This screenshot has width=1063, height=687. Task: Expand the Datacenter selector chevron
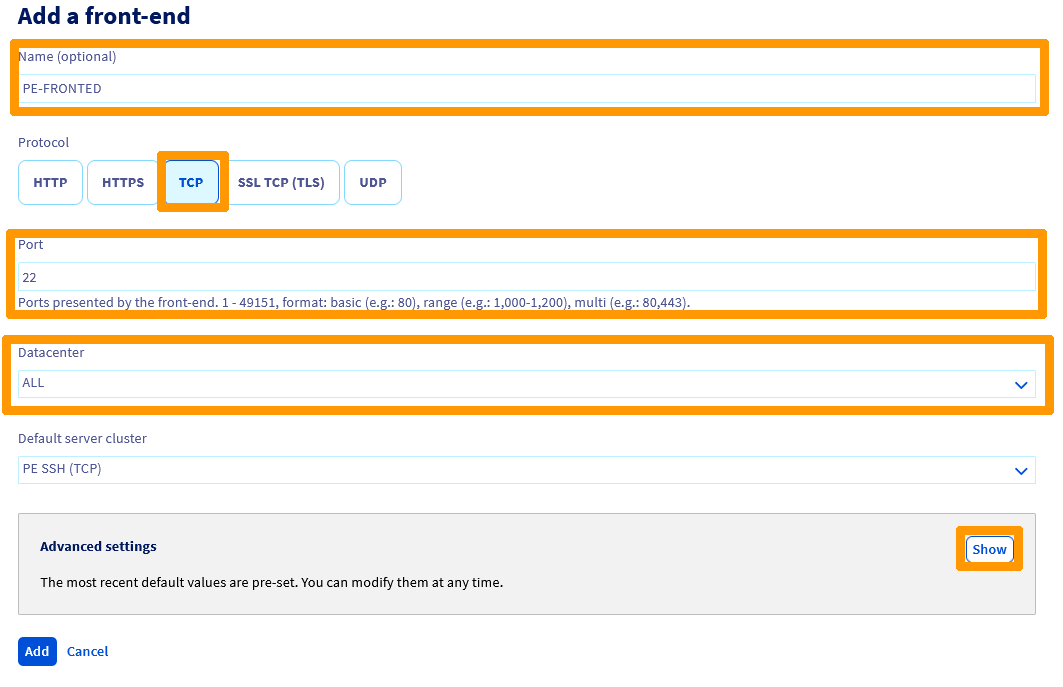coord(1022,384)
